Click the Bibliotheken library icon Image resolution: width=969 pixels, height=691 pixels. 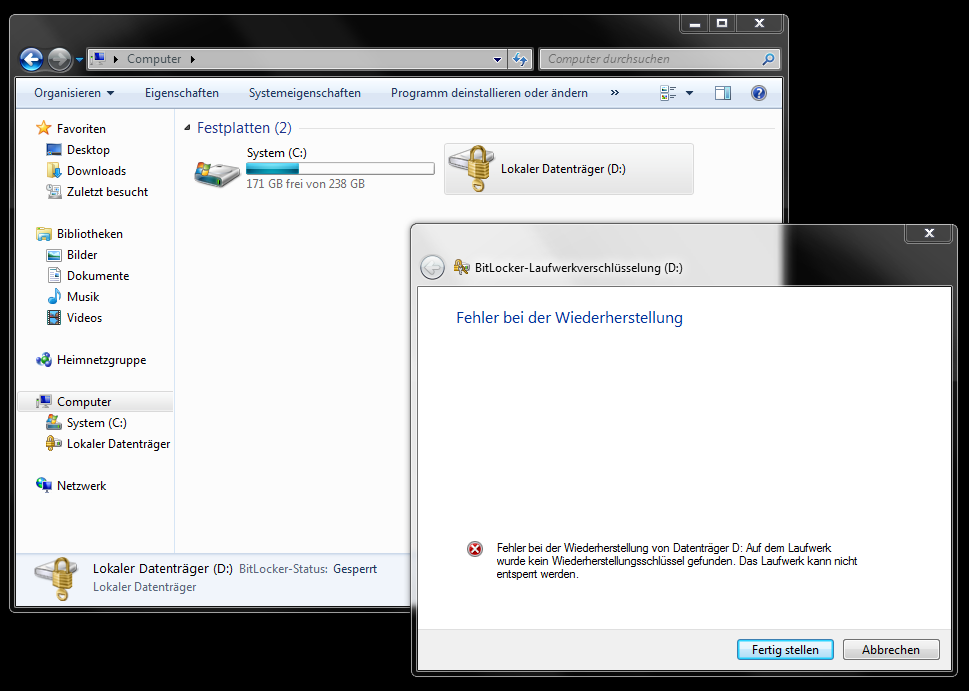[x=43, y=234]
